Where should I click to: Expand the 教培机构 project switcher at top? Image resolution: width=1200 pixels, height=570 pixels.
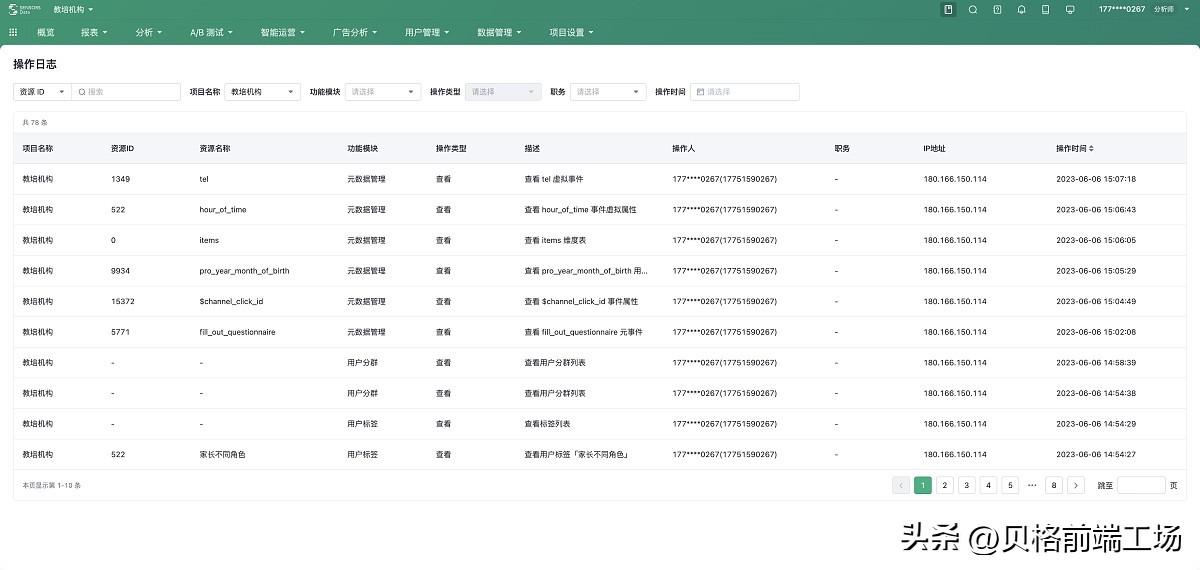(x=72, y=9)
